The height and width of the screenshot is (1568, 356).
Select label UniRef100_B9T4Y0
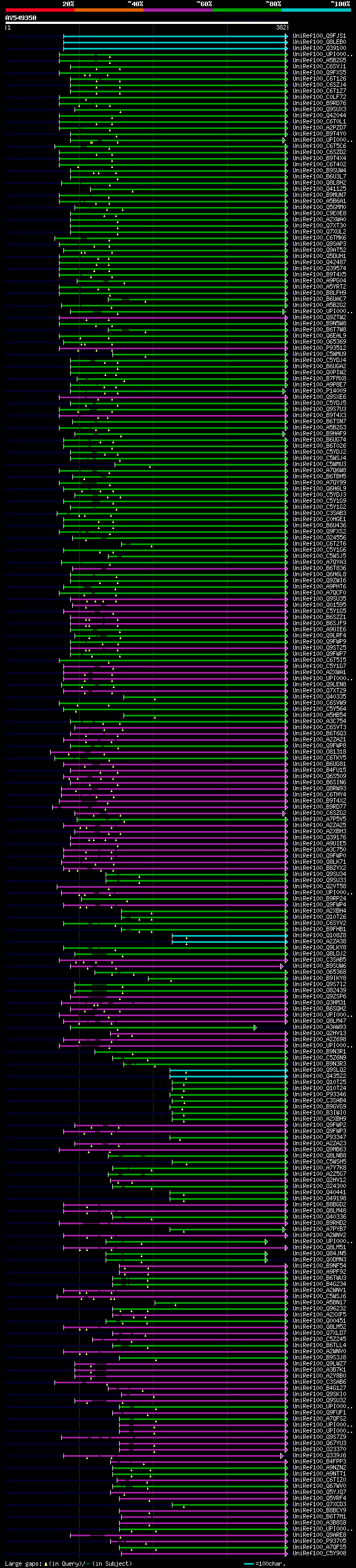pyautogui.click(x=319, y=134)
